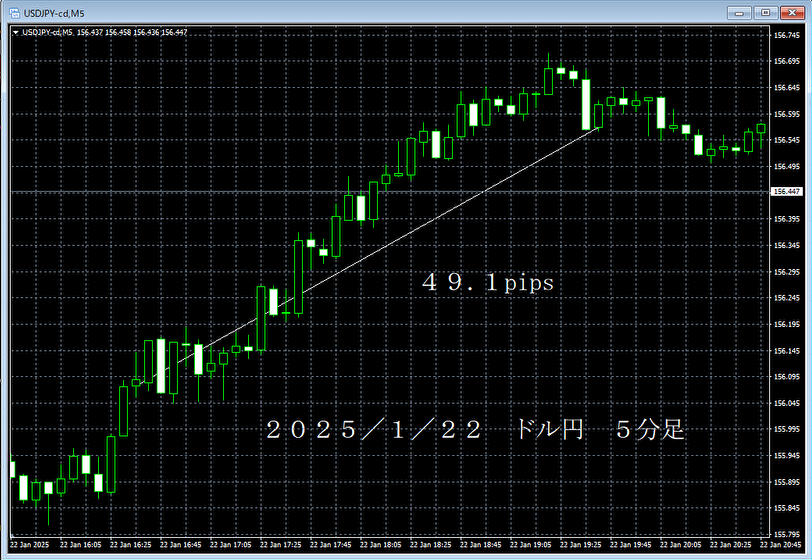This screenshot has height=560, width=812.
Task: Click the USDJPY-cd,M5 window title text
Action: (x=54, y=13)
